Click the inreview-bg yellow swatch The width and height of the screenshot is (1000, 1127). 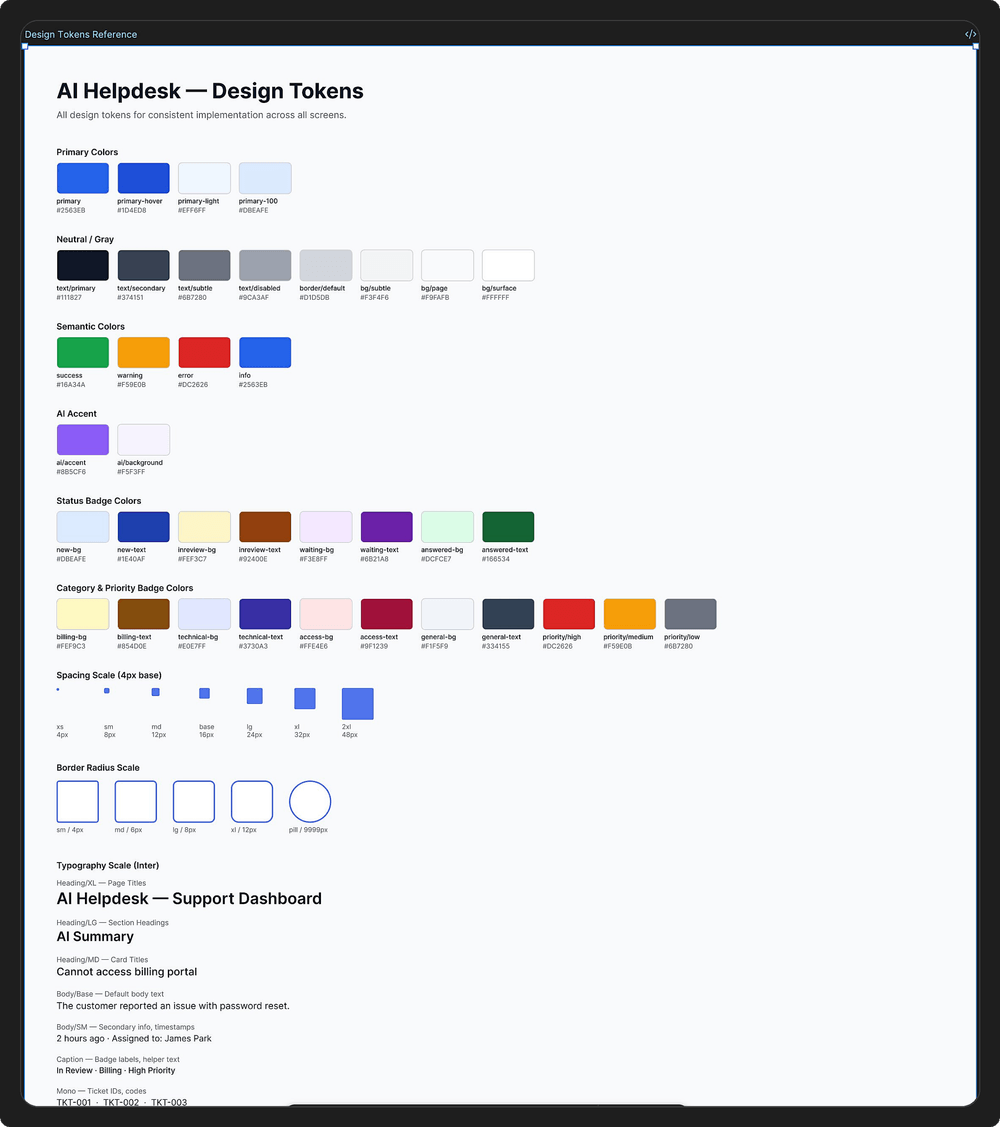coord(204,527)
